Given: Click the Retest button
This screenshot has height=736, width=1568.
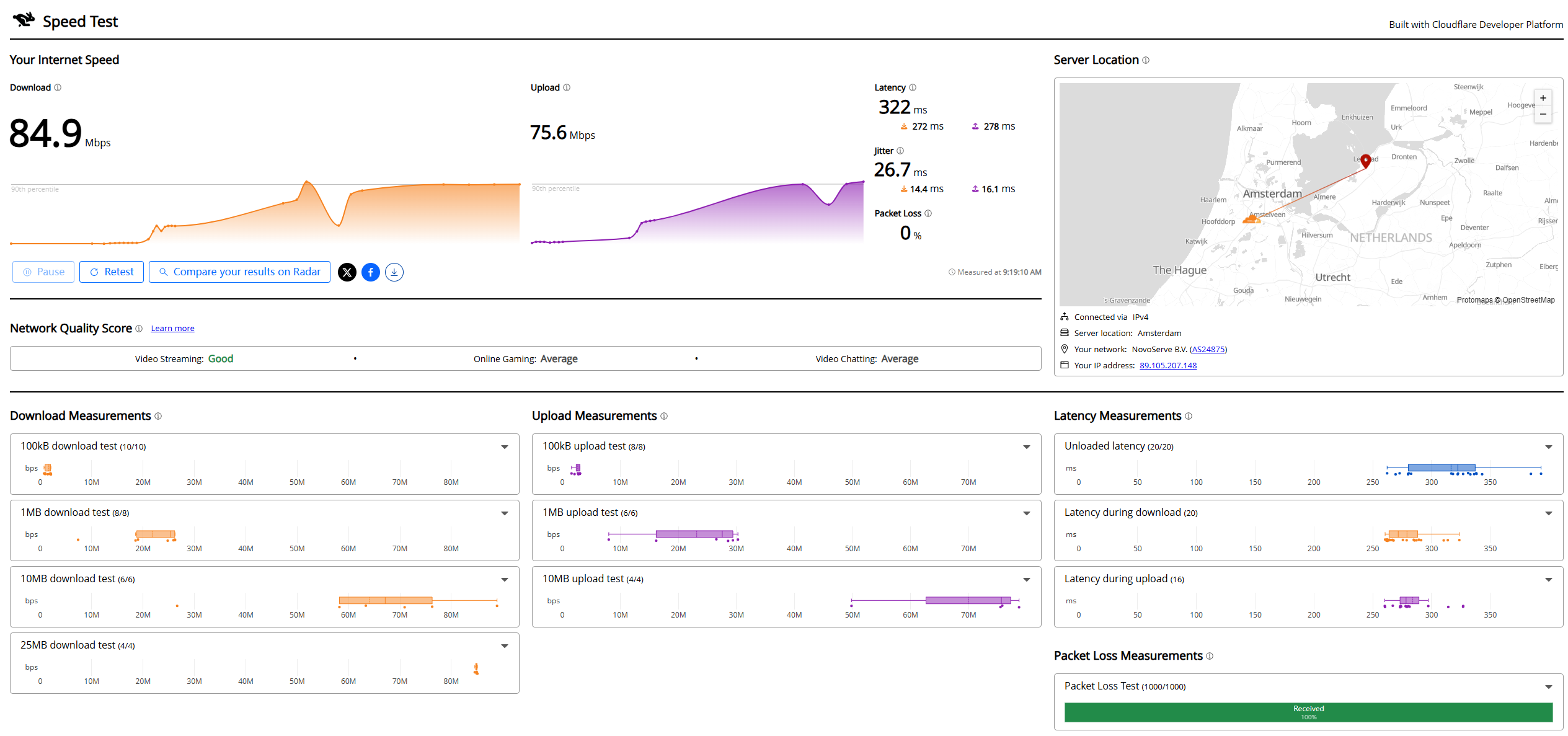Looking at the screenshot, I should coord(112,272).
